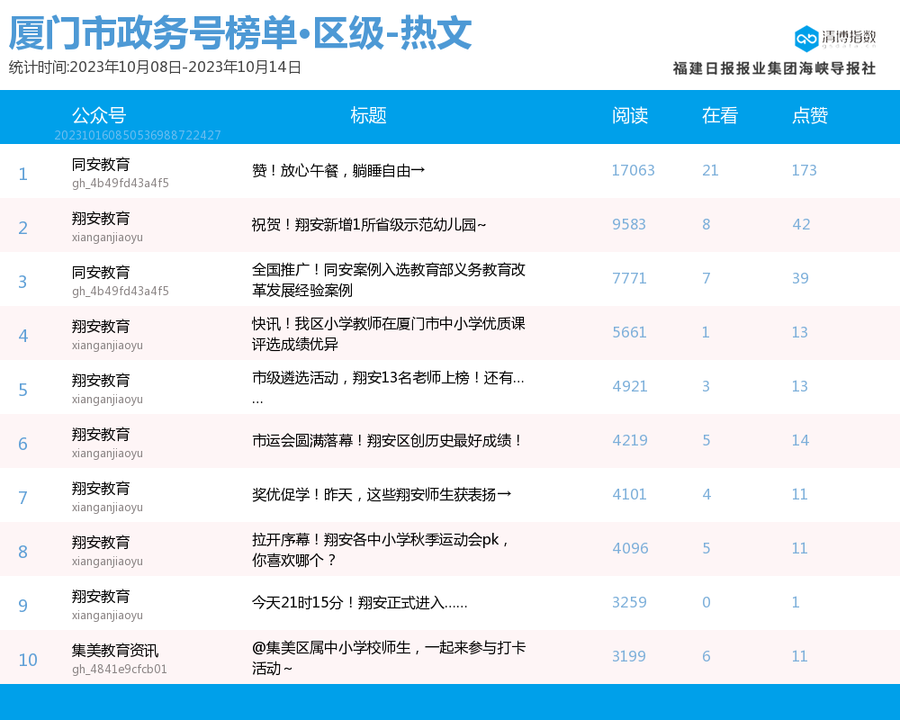Click like count 42
The height and width of the screenshot is (720, 900).
tap(801, 224)
